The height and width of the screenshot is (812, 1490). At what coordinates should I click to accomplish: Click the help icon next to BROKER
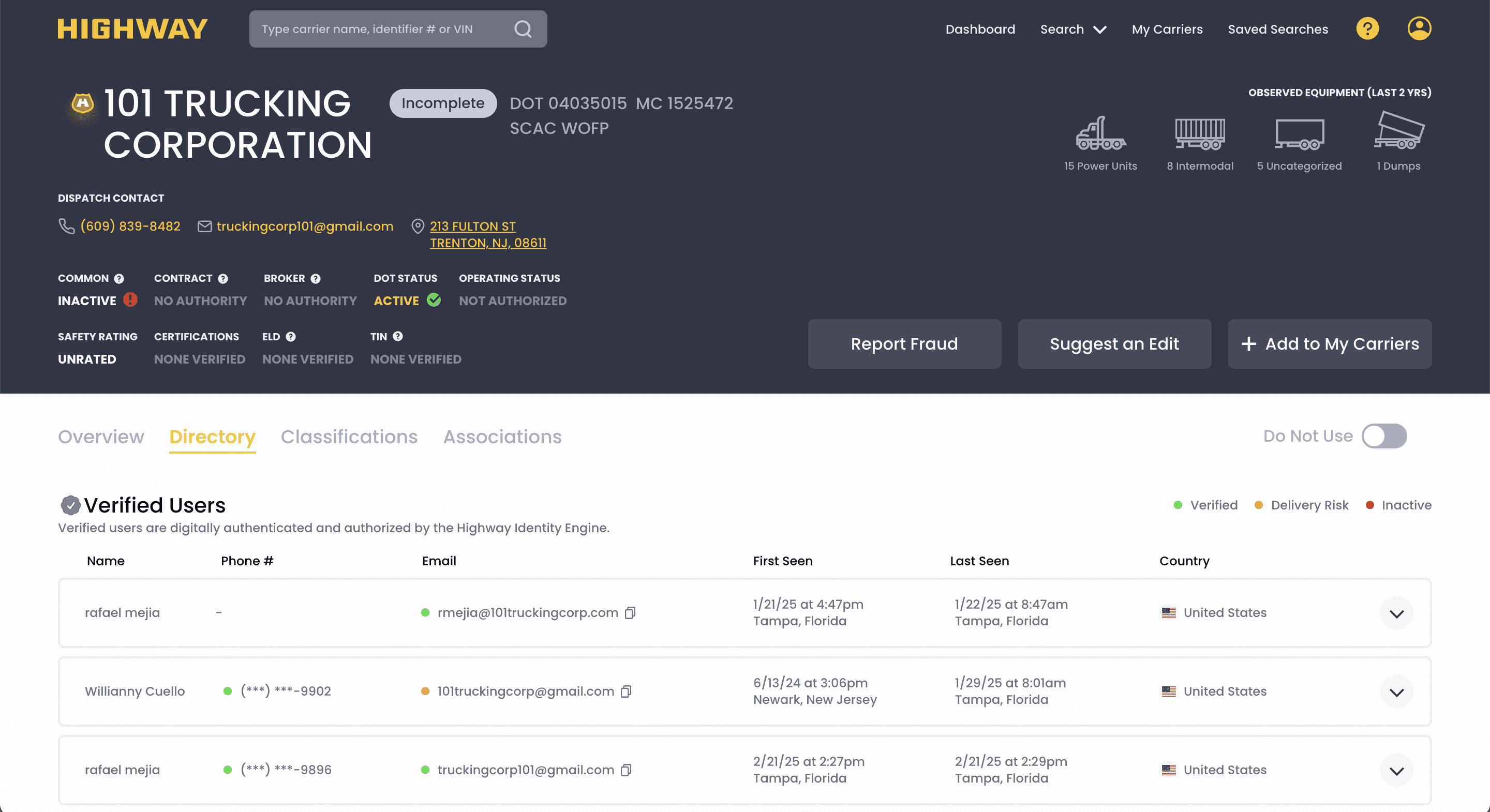[x=315, y=279]
